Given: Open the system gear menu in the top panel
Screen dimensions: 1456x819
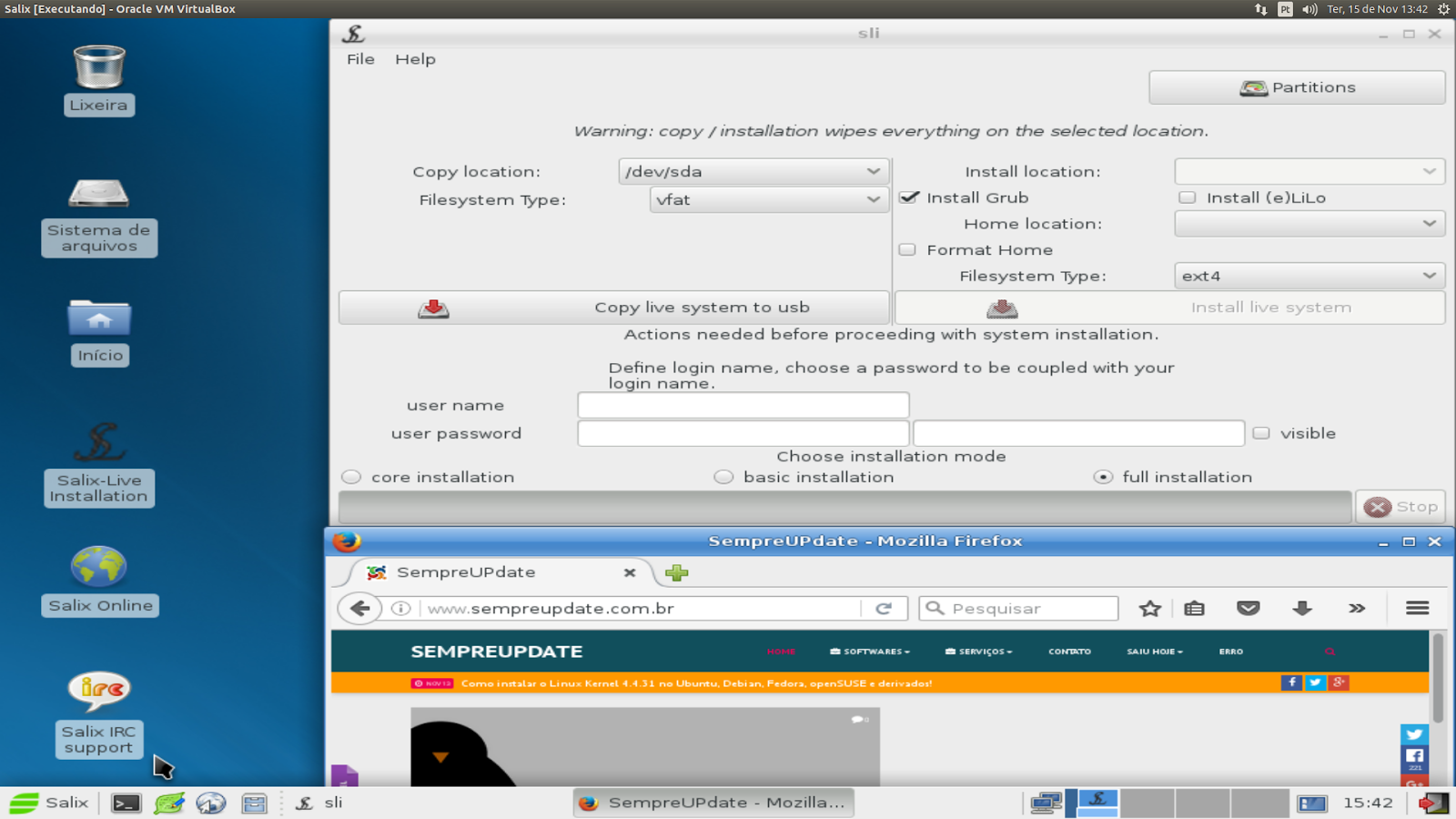Looking at the screenshot, I should [1443, 9].
